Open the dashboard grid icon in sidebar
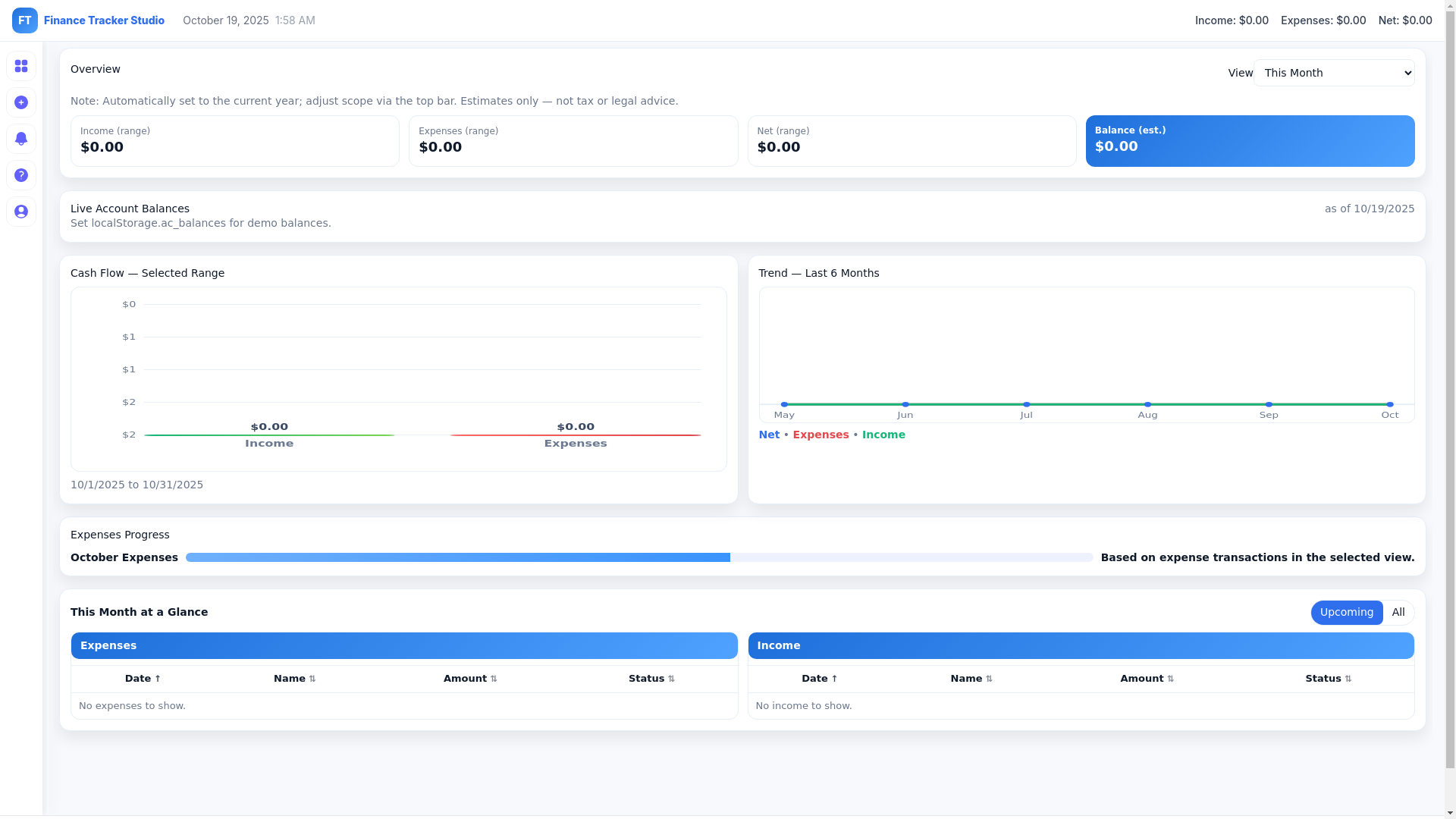This screenshot has width=1456, height=819. click(x=21, y=67)
